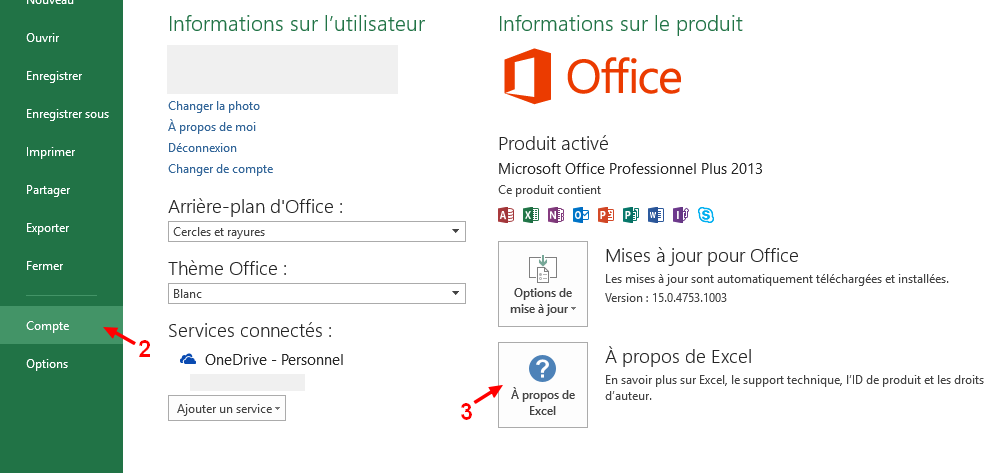Open Options de mise à jour menu
Screen dimensions: 992x473
pos(543,284)
